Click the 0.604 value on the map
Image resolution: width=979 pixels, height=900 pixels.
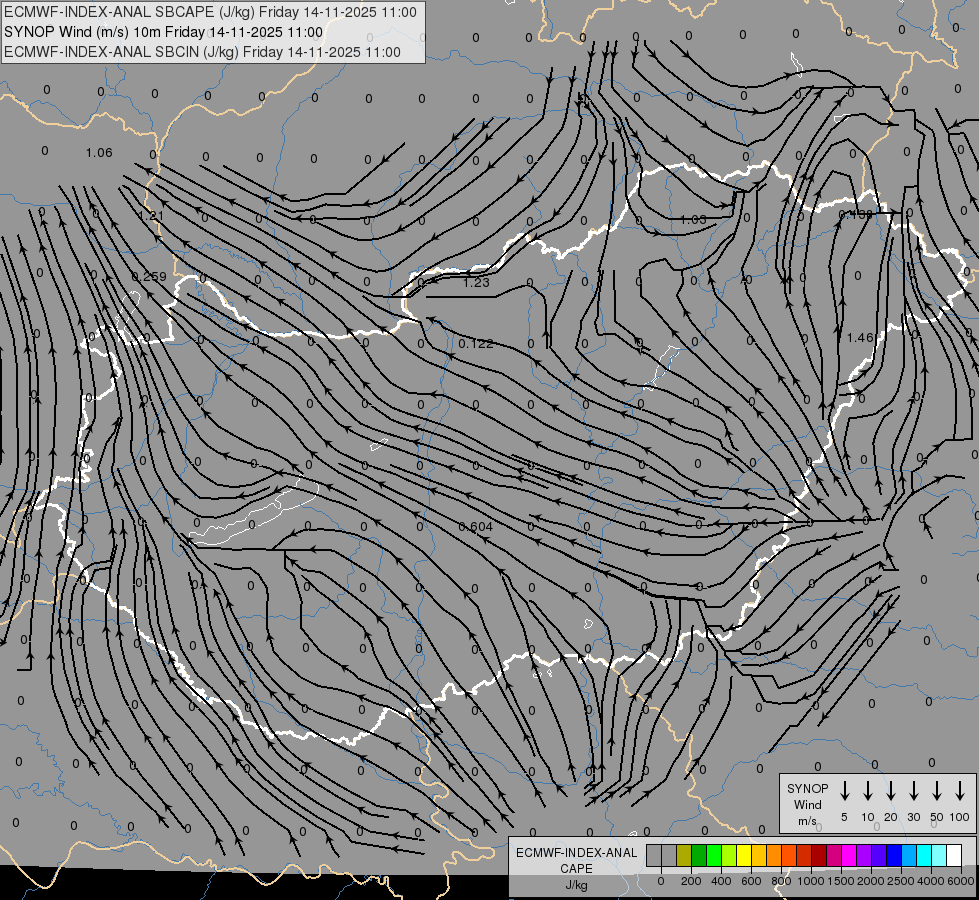[x=476, y=527]
